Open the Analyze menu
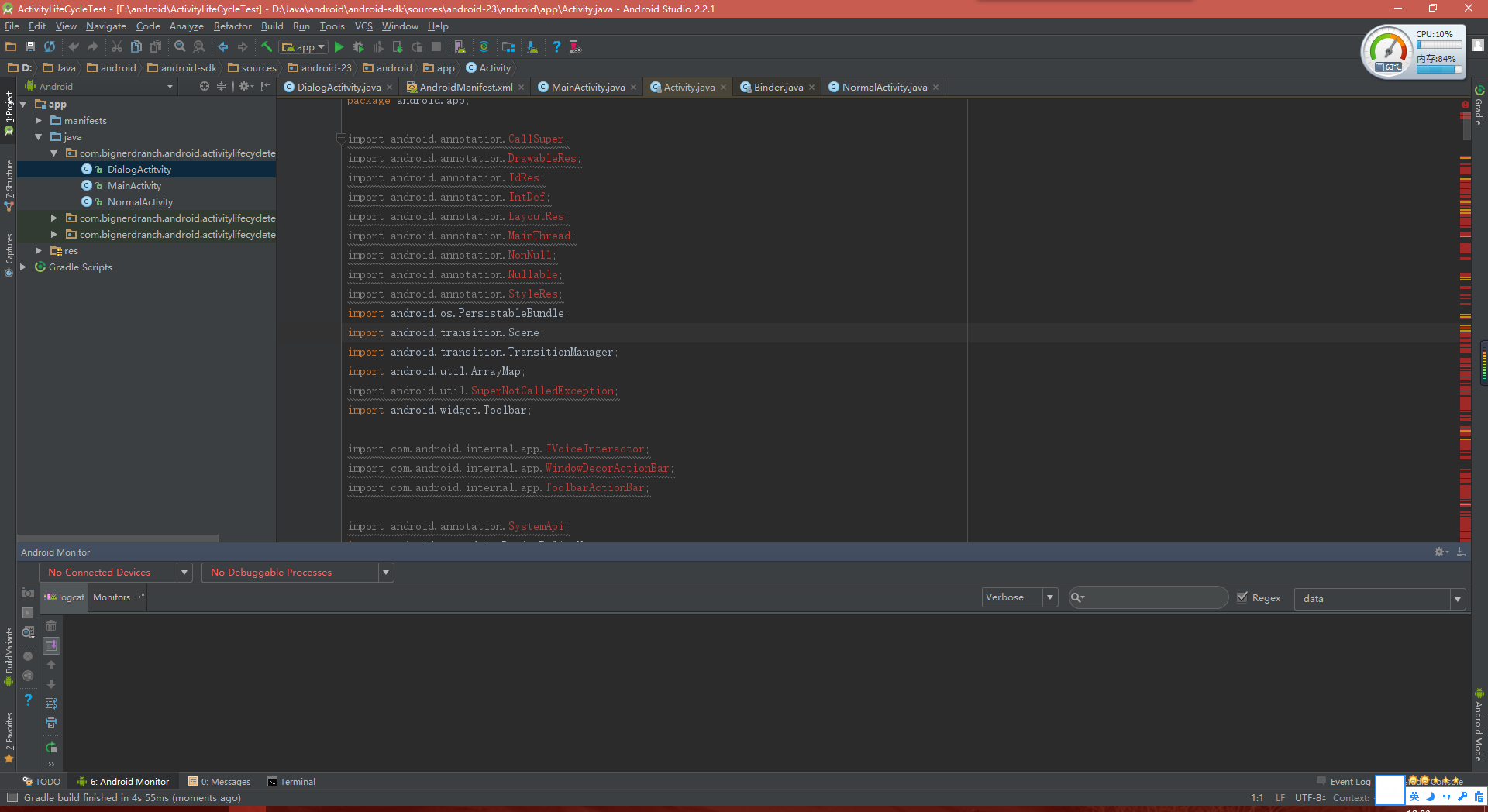1488x812 pixels. [x=186, y=26]
